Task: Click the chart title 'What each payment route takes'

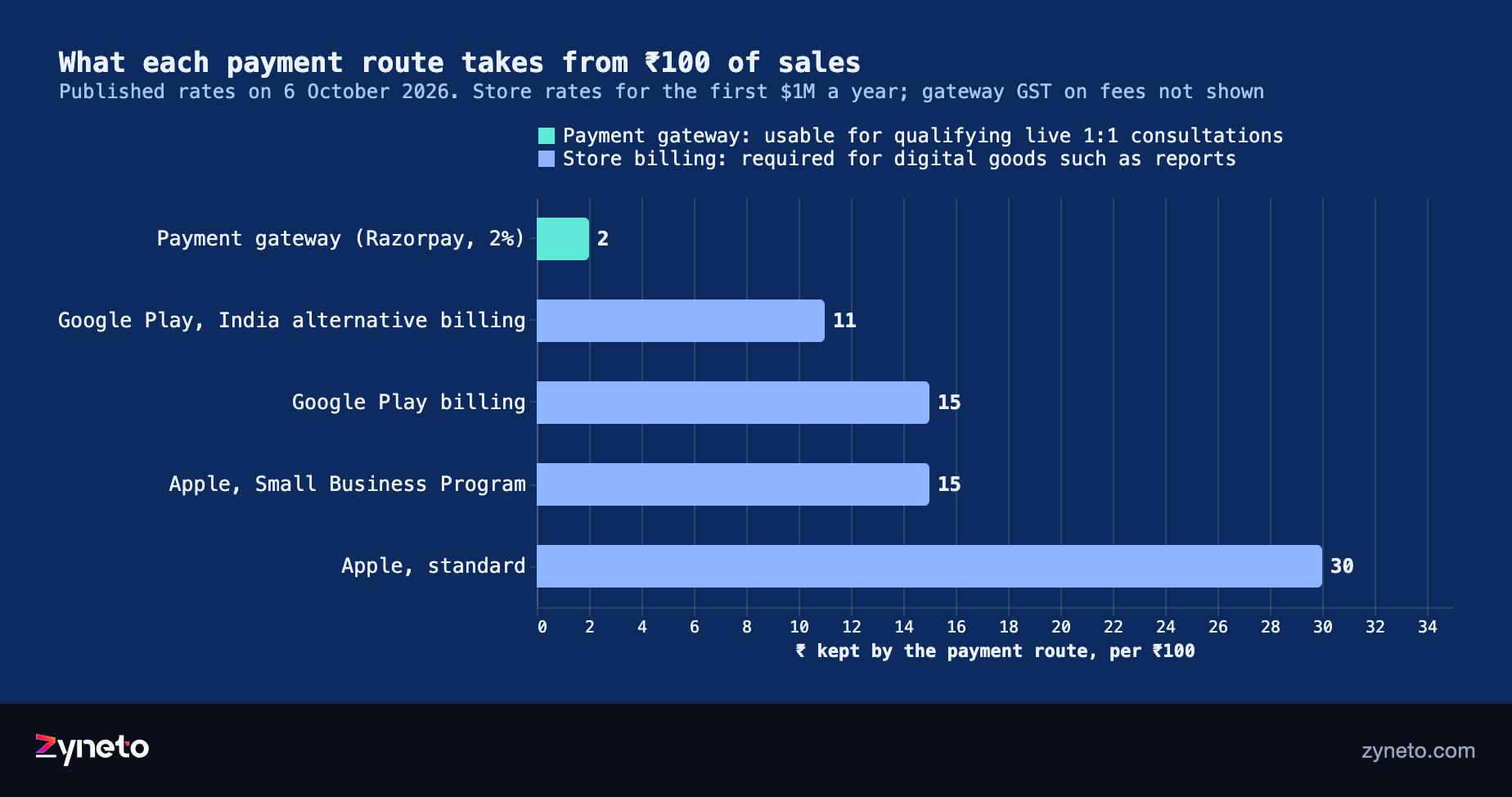Action: [301, 62]
